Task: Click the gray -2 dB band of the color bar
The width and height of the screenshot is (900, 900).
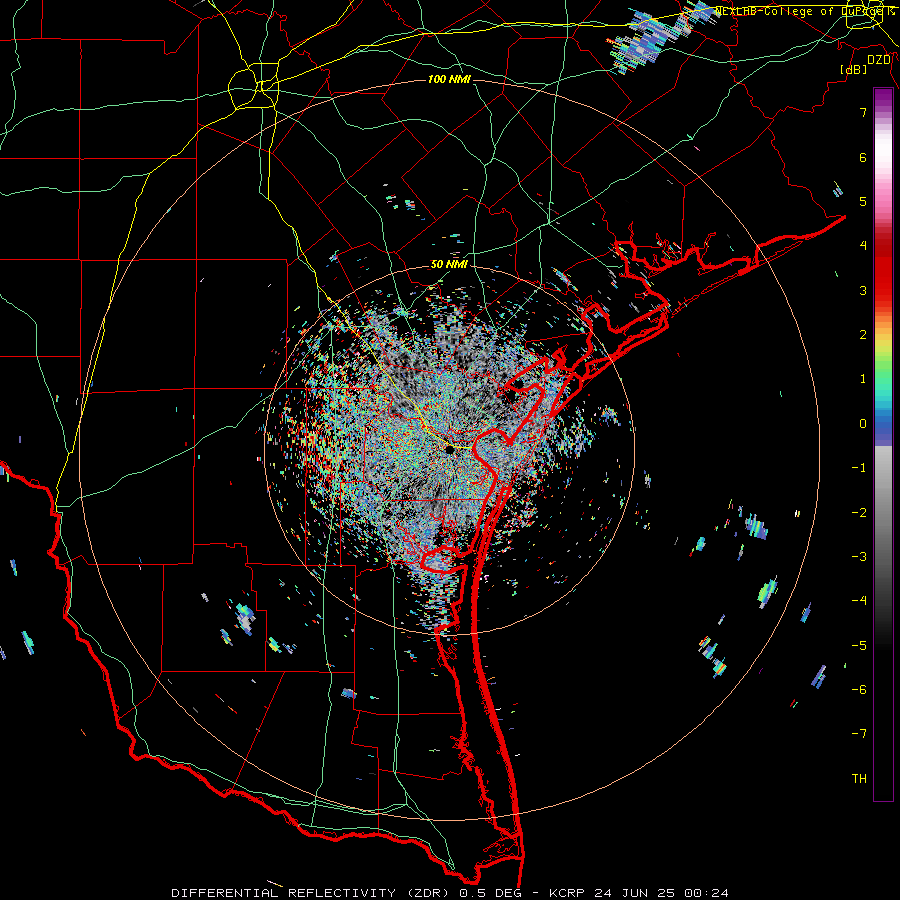Action: [883, 513]
